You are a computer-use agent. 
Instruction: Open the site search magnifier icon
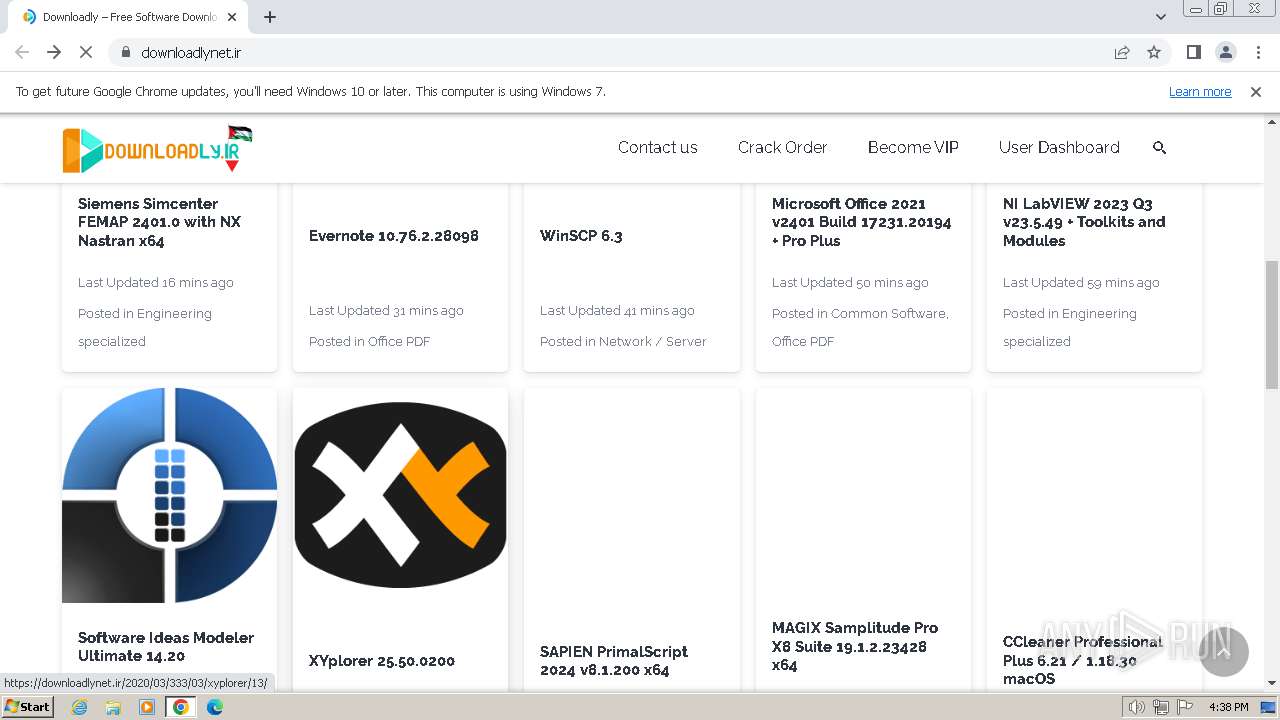(1159, 147)
